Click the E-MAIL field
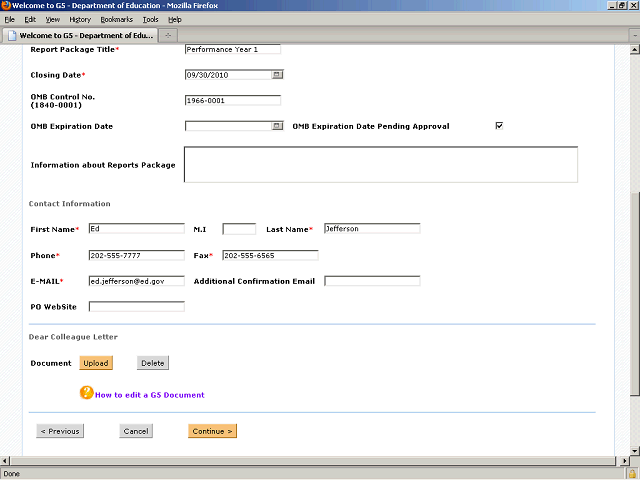The width and height of the screenshot is (640, 480). 137,281
